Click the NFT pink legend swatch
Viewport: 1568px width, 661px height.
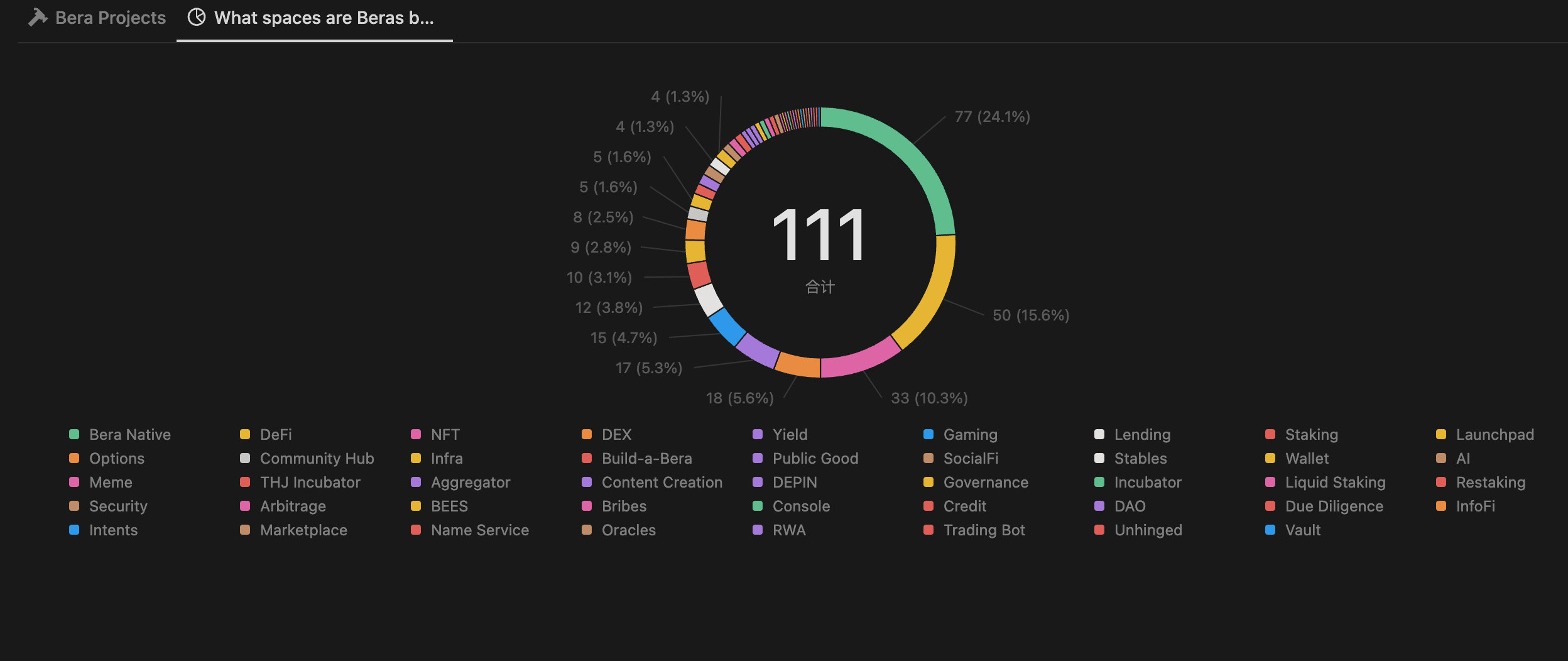(416, 434)
